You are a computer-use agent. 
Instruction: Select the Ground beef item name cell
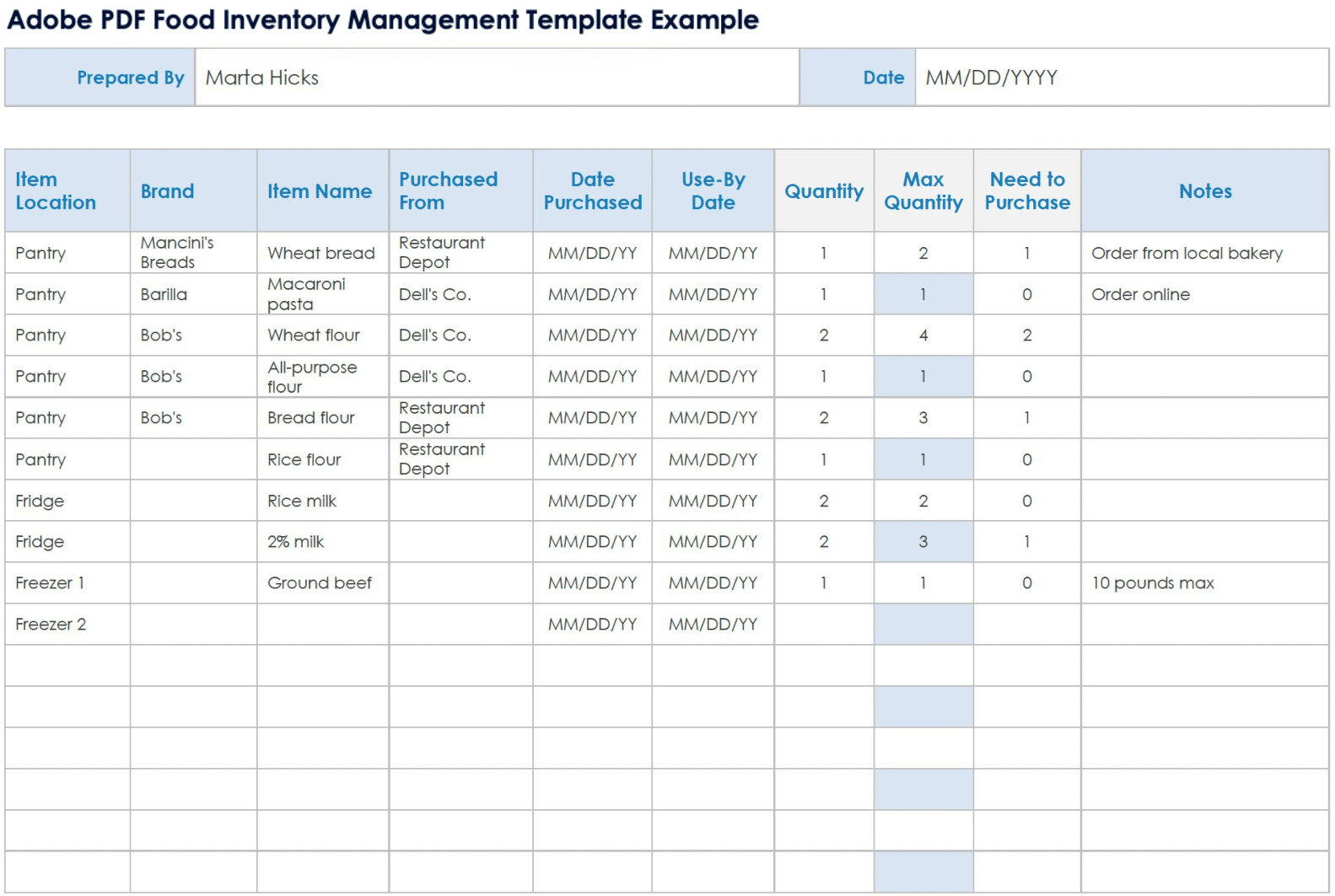point(321,583)
